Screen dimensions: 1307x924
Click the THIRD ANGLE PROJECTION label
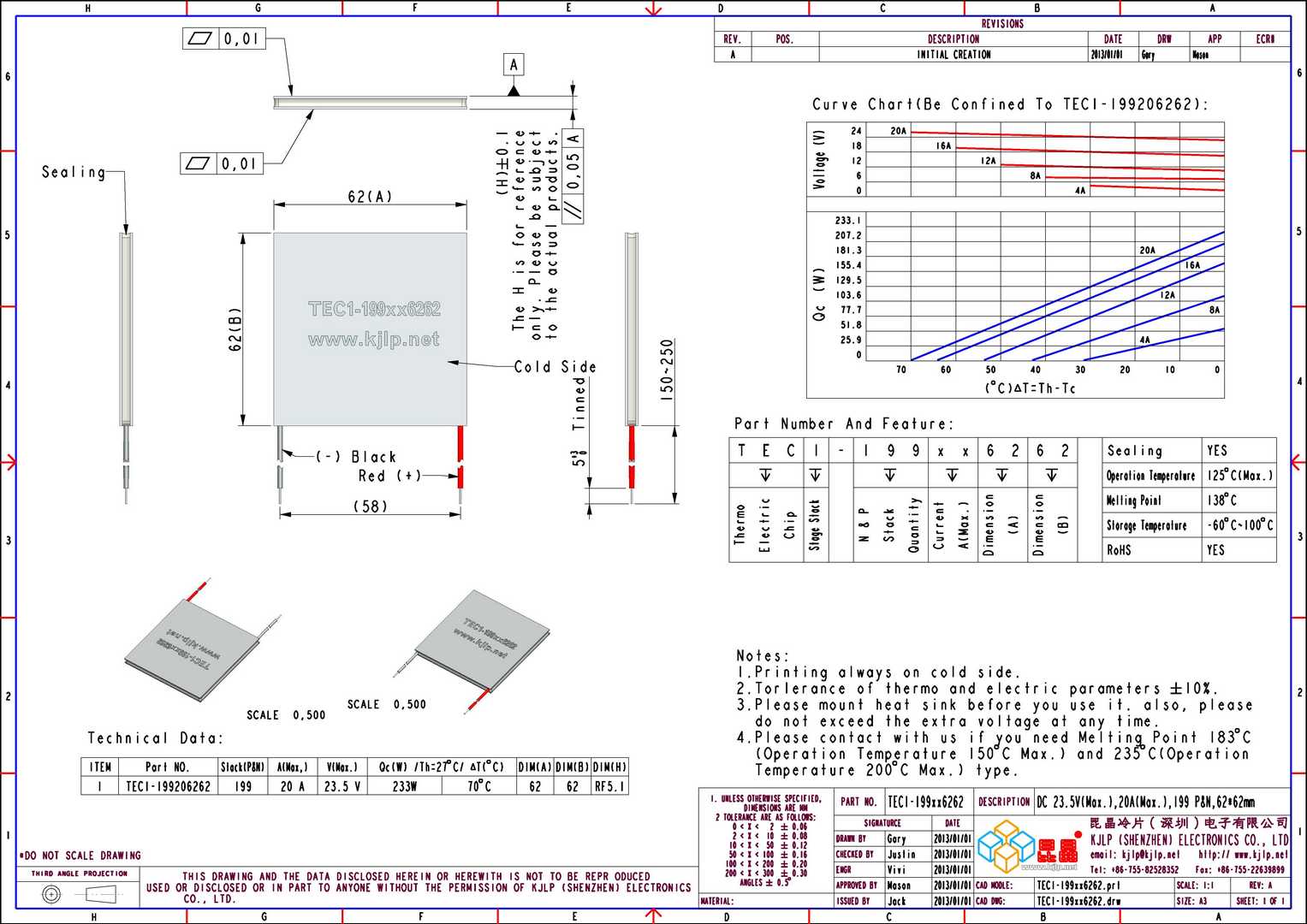point(80,874)
